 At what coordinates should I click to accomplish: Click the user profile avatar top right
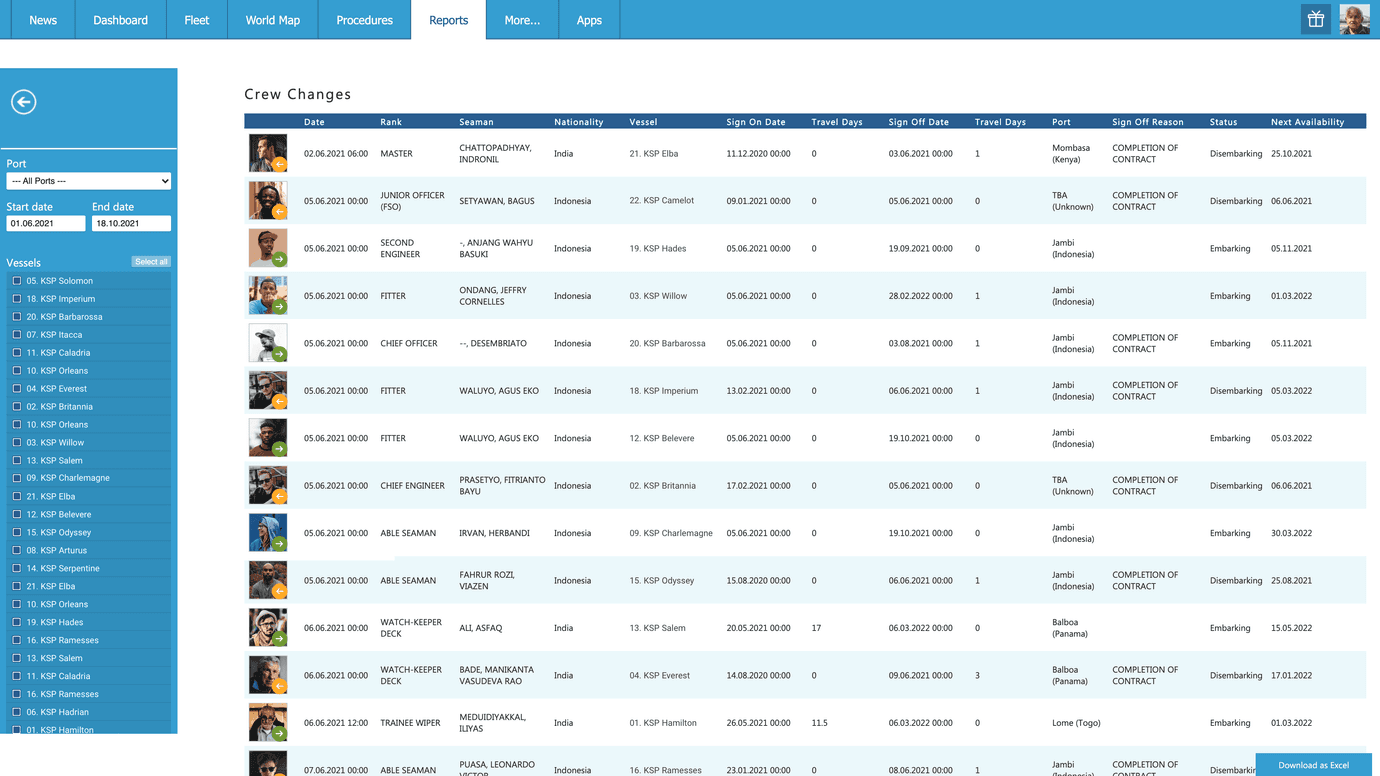pos(1355,19)
